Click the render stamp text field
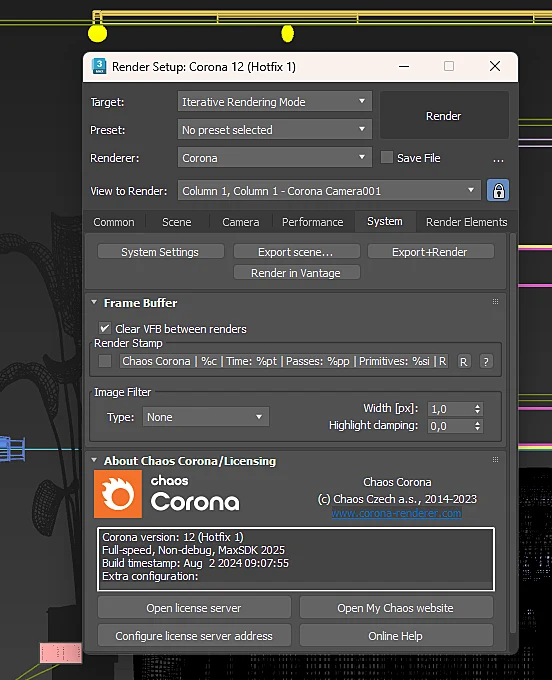The height and width of the screenshot is (680, 552). click(x=284, y=361)
